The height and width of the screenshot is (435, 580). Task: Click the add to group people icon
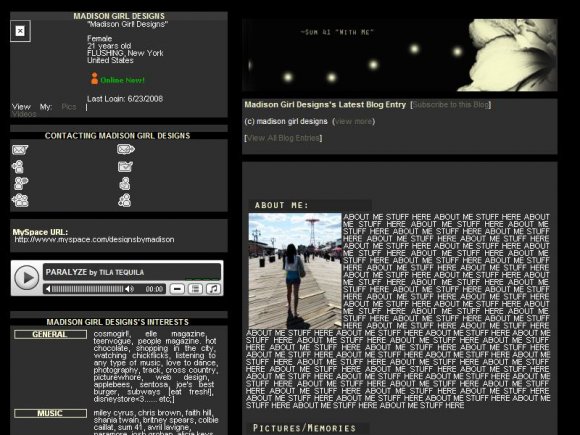coord(20,200)
